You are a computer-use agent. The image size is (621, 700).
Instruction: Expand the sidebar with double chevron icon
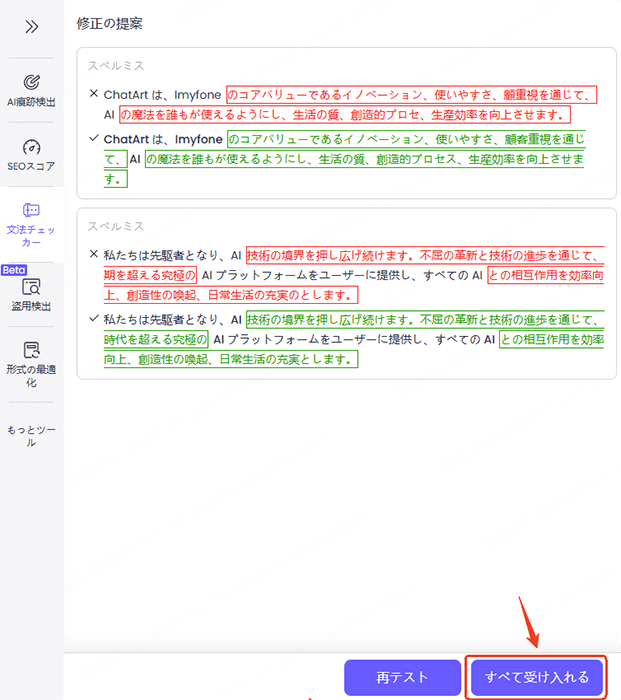pyautogui.click(x=31, y=27)
